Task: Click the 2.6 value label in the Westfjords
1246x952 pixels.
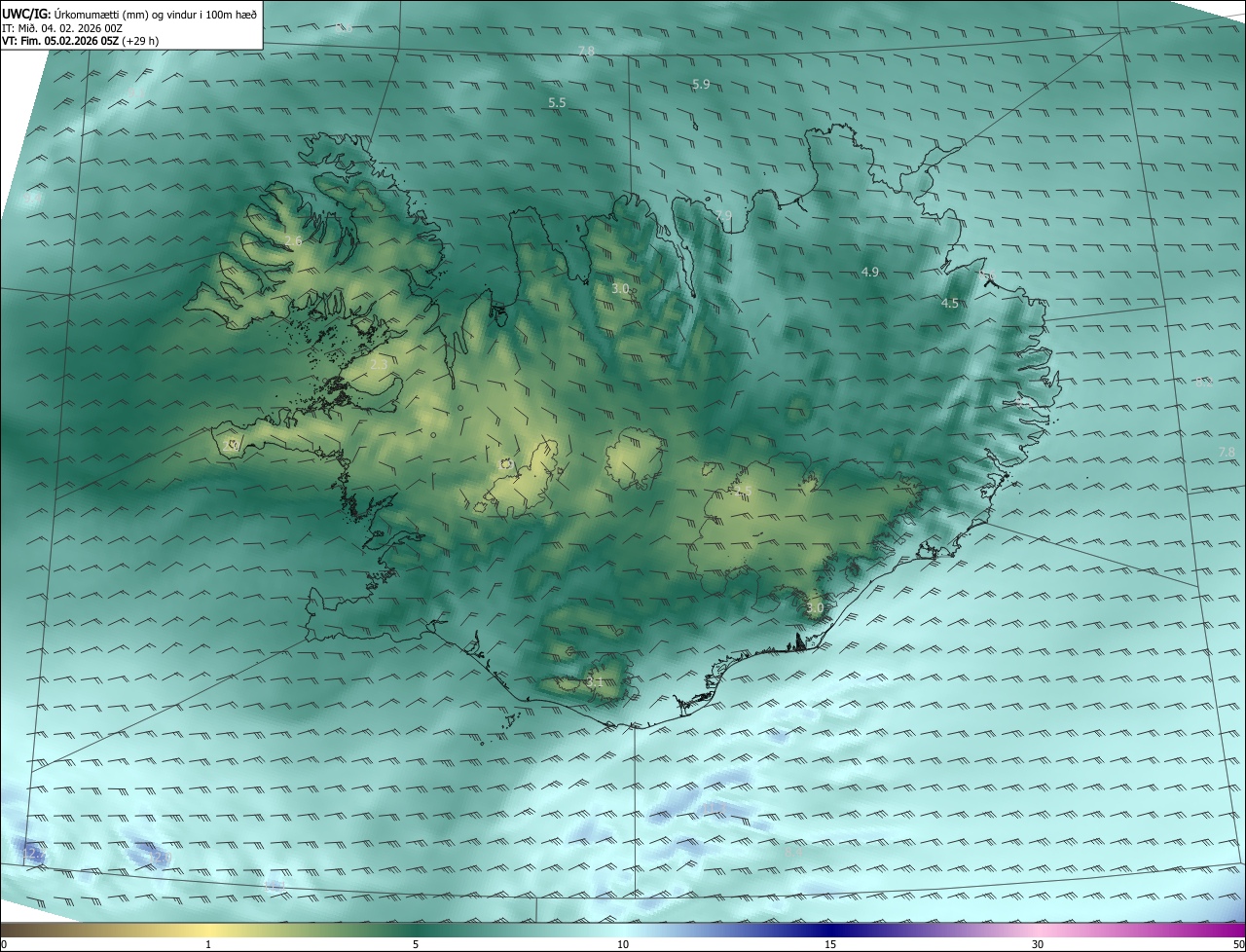Action: [293, 240]
